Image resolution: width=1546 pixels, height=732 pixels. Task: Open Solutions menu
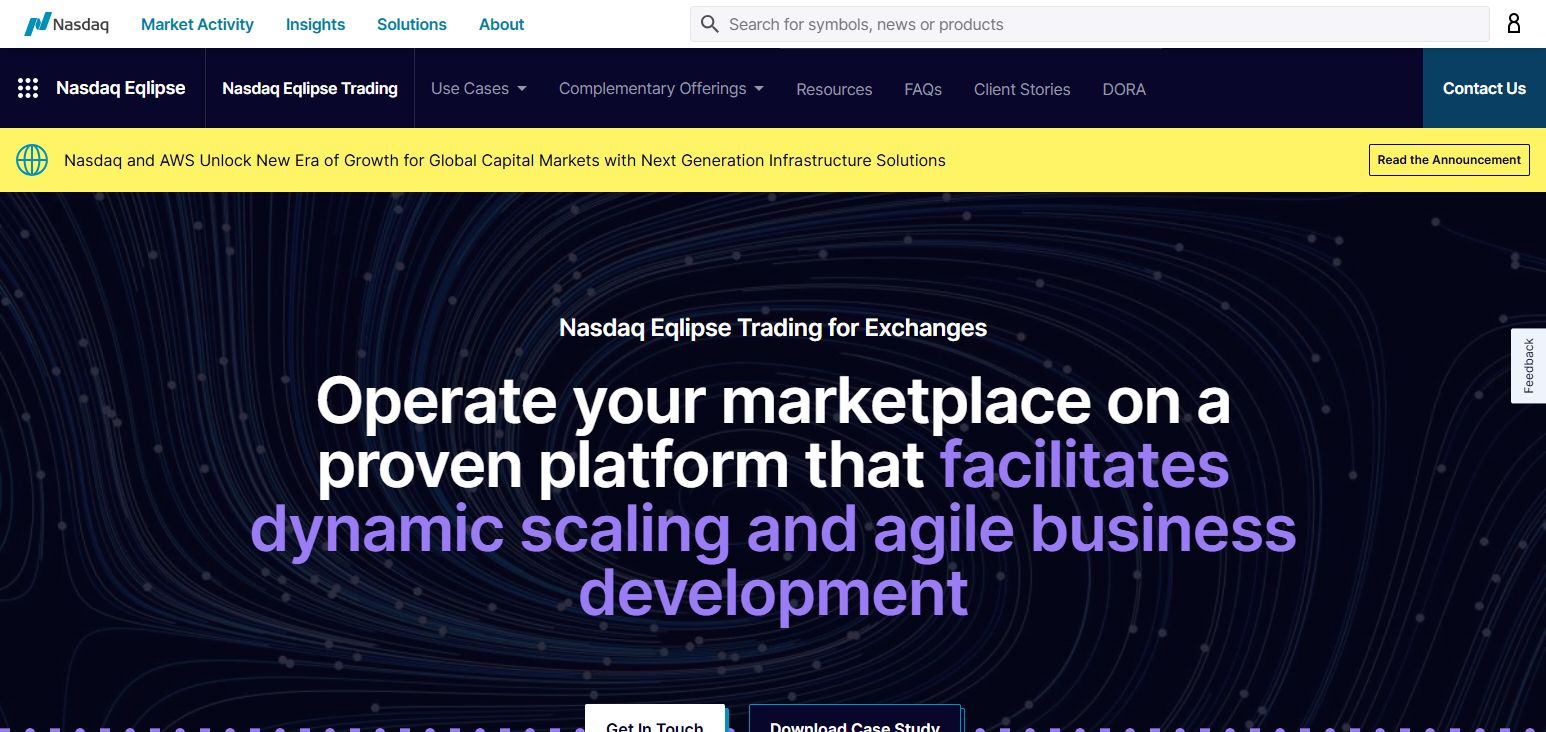412,24
